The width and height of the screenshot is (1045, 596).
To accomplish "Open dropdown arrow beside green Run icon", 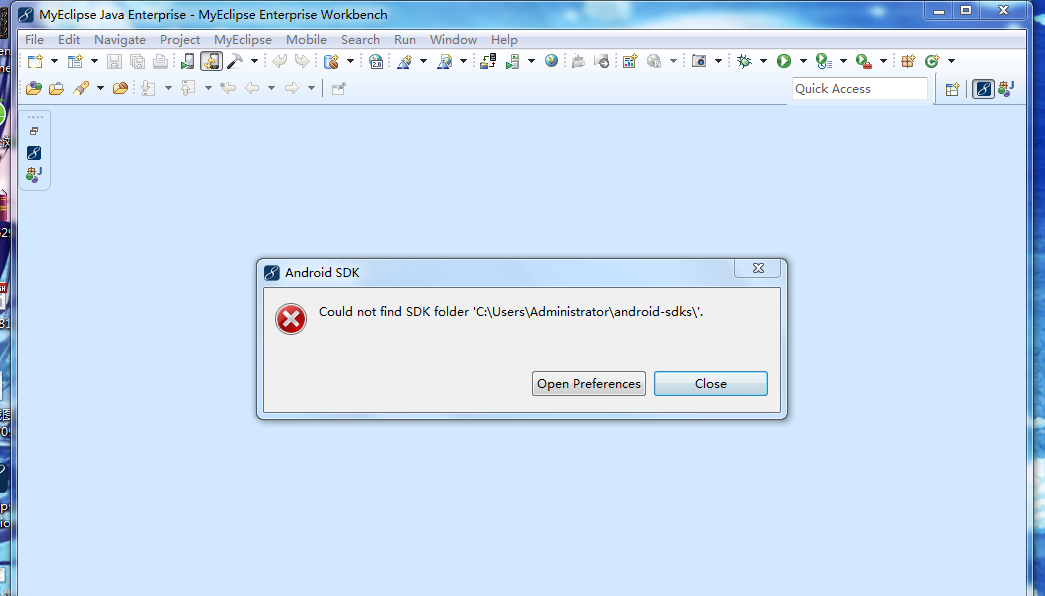I will [803, 61].
